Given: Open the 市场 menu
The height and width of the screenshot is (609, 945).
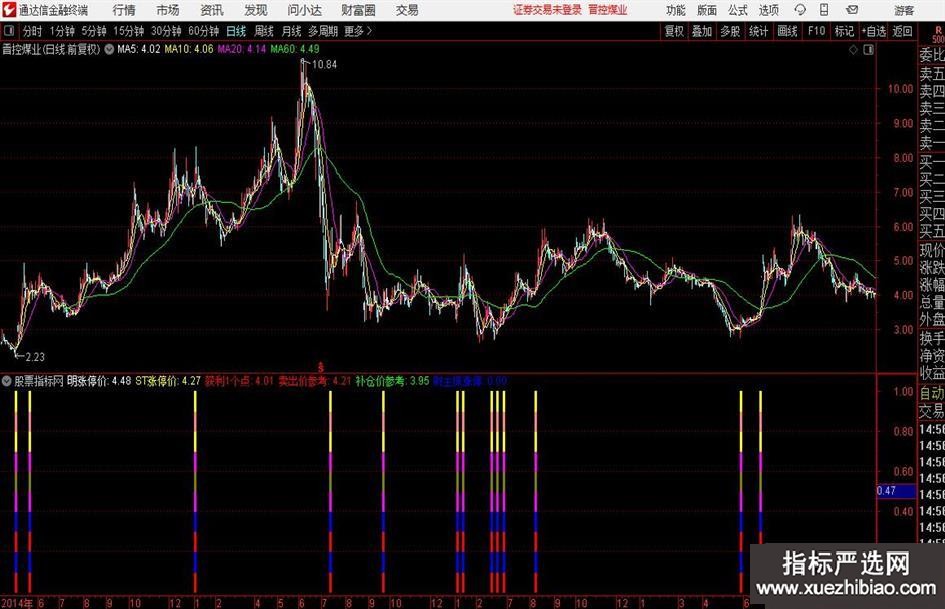Looking at the screenshot, I should (x=168, y=10).
